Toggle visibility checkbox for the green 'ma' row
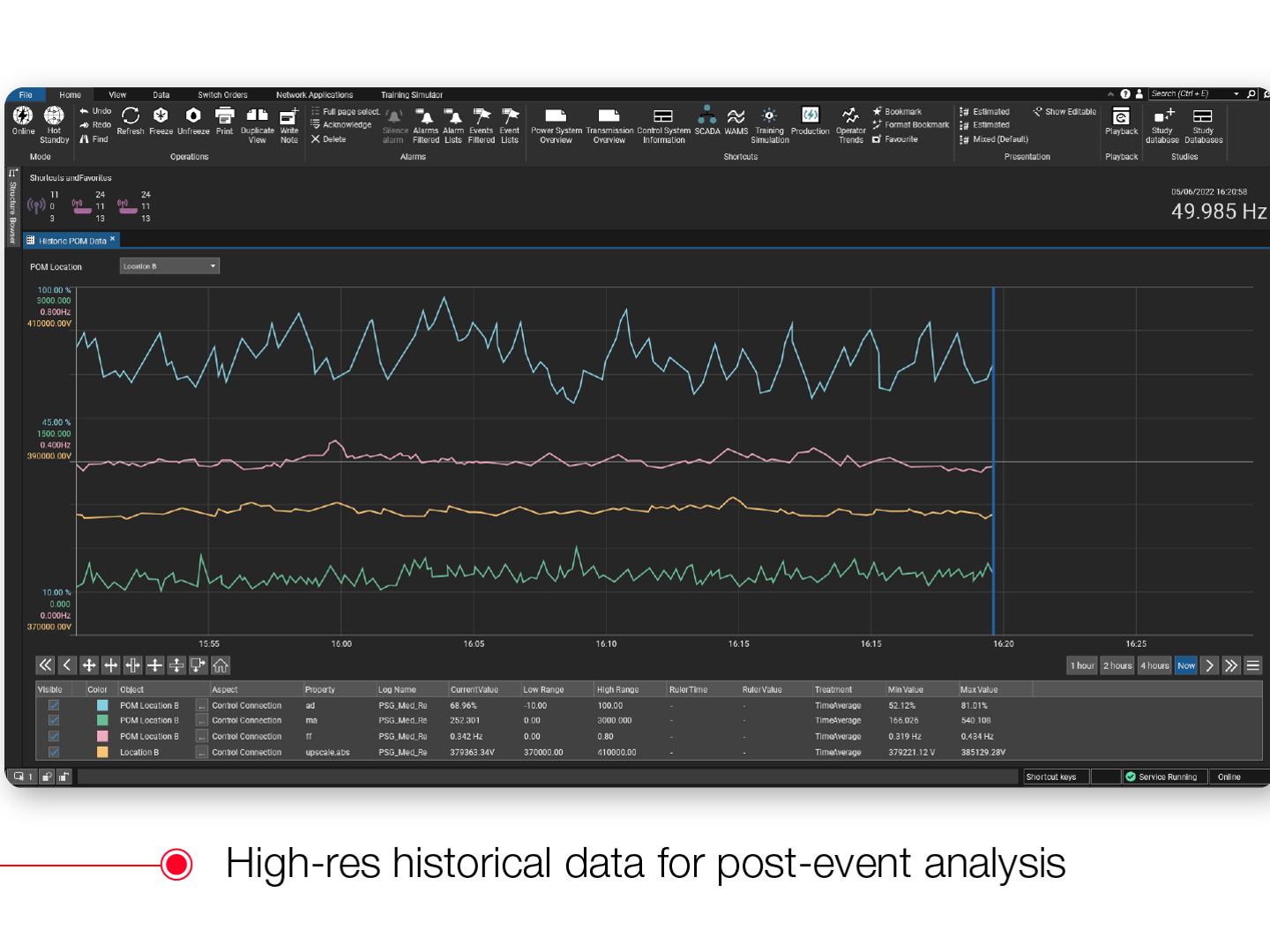This screenshot has width=1270, height=952. point(54,721)
